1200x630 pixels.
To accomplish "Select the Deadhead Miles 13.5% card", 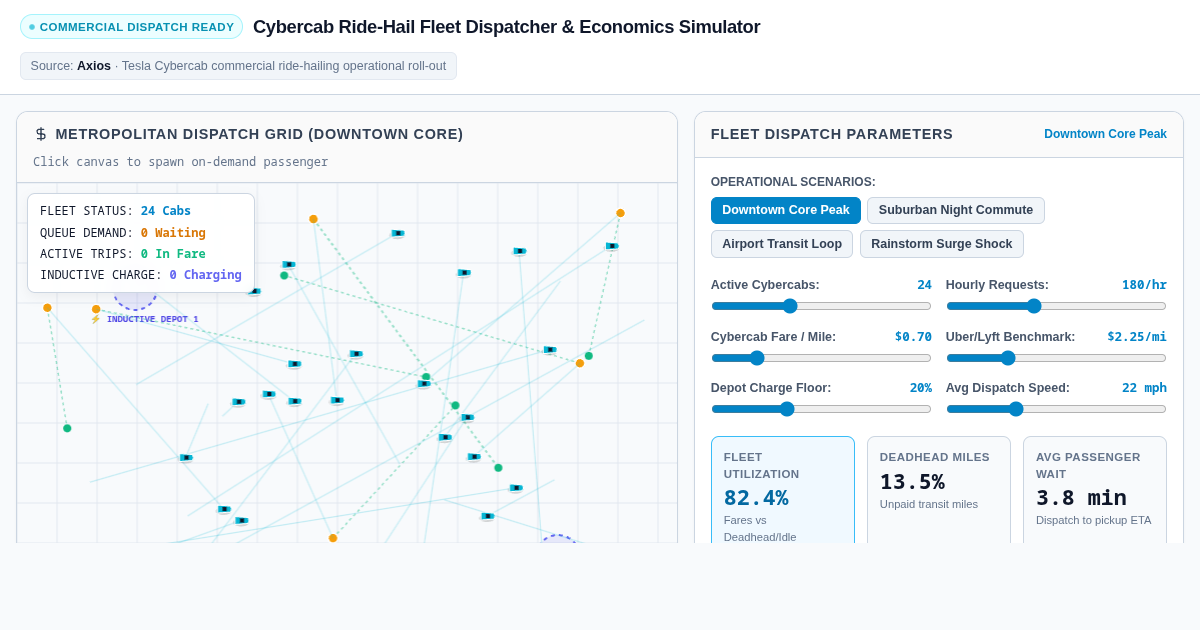I will (x=939, y=490).
